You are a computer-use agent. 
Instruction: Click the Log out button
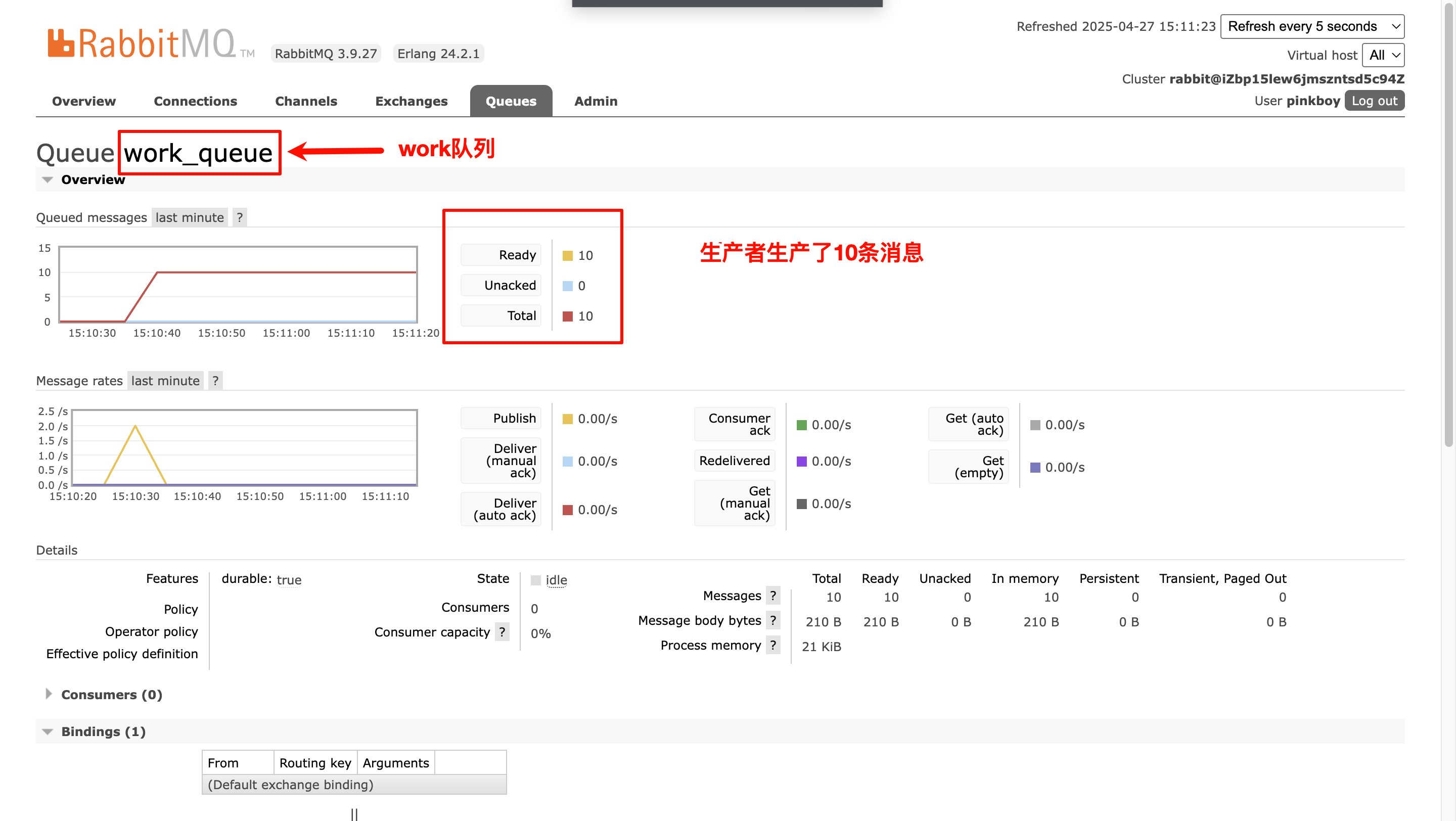tap(1374, 101)
